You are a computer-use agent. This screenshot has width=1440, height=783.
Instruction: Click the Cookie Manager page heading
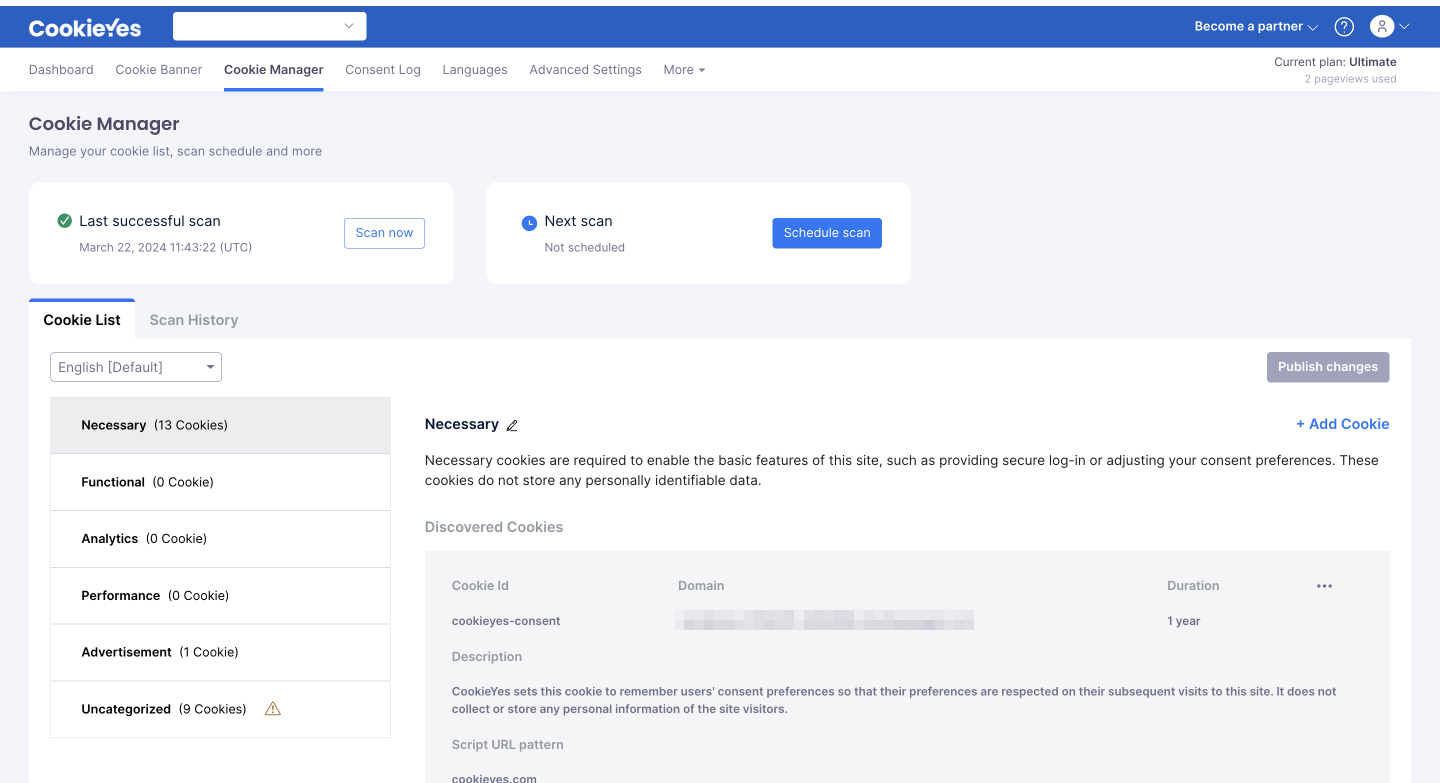click(x=104, y=124)
